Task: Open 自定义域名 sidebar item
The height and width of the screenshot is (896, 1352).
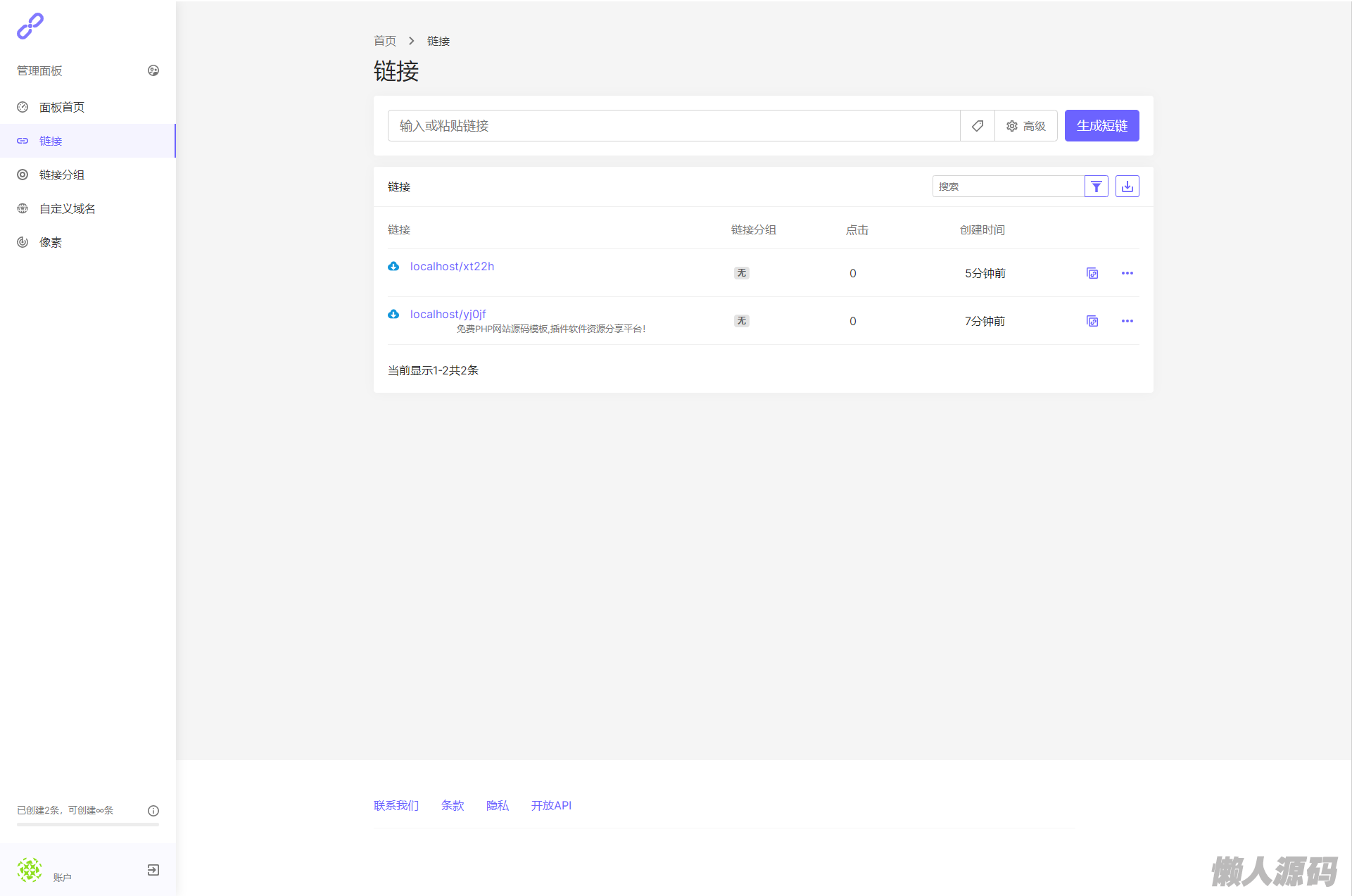Action: click(x=68, y=208)
